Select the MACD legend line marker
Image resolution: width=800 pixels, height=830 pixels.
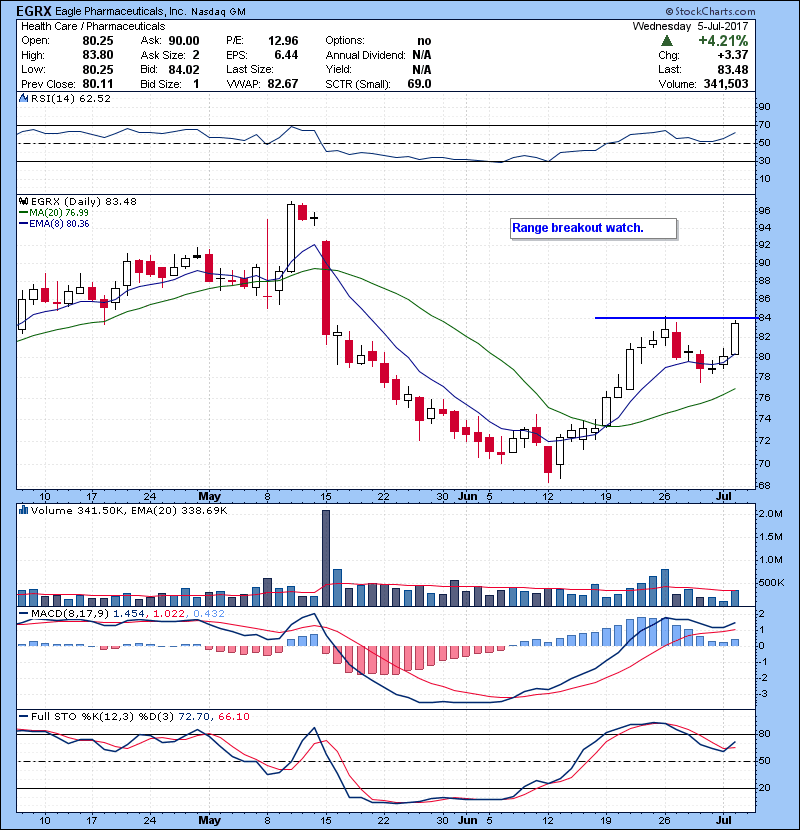click(23, 614)
